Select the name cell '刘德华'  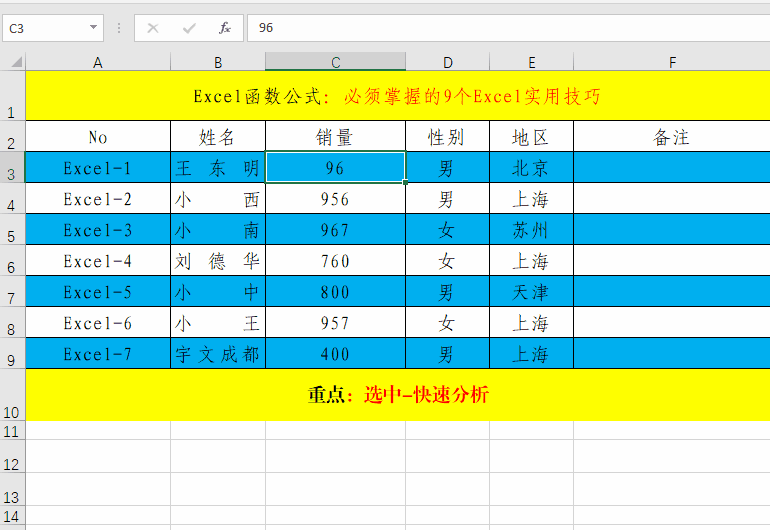[218, 260]
